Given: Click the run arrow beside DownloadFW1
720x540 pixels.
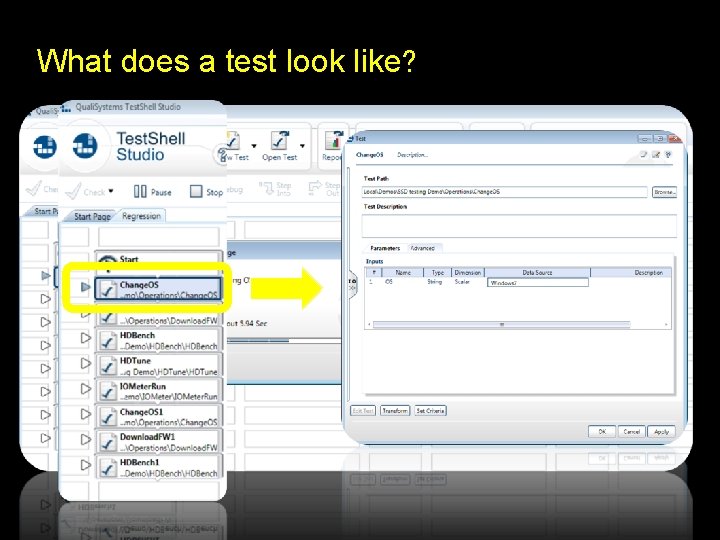Looking at the screenshot, I should 85,439.
